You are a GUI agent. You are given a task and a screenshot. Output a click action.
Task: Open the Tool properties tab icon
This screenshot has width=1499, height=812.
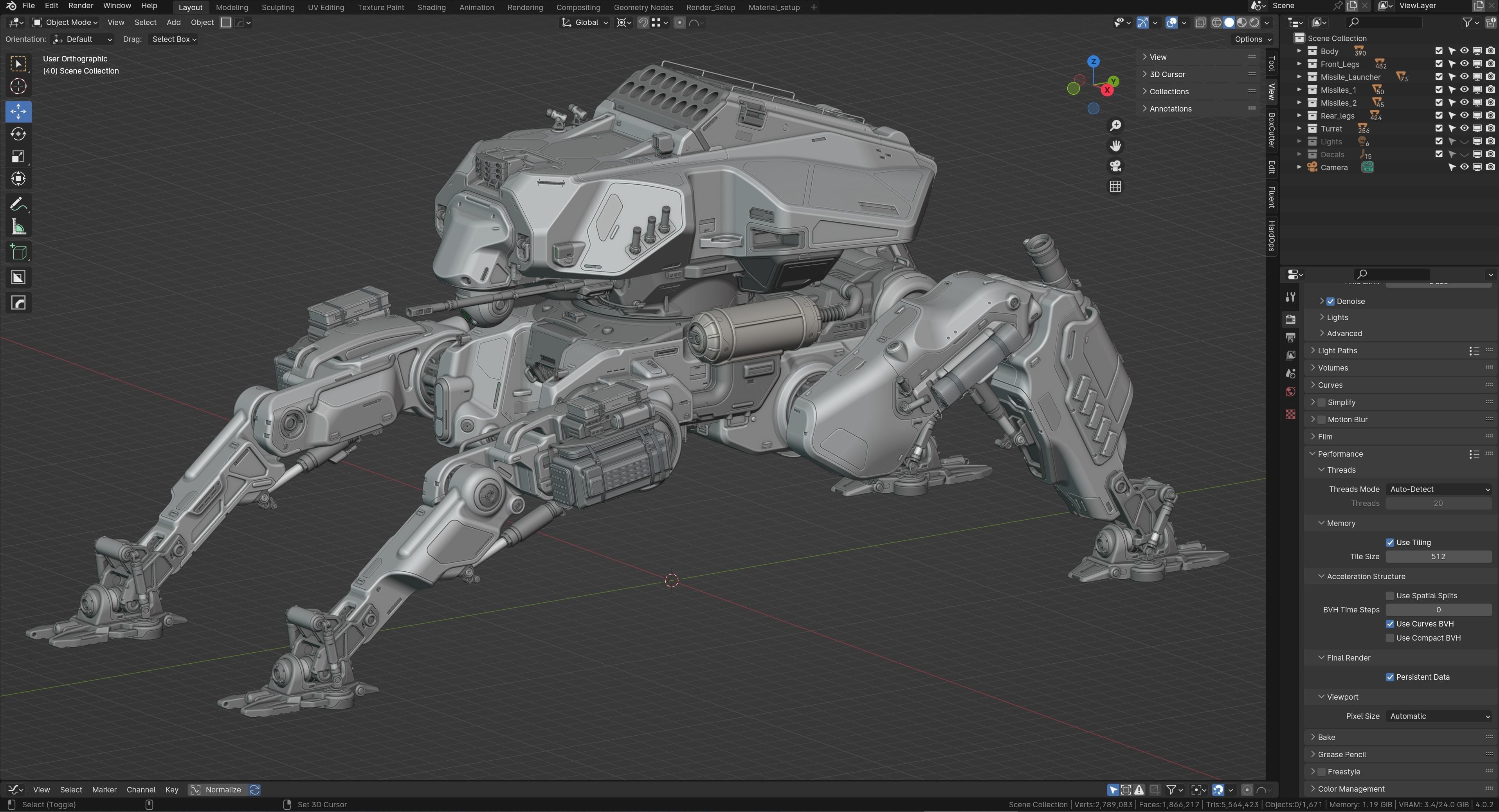point(1290,297)
